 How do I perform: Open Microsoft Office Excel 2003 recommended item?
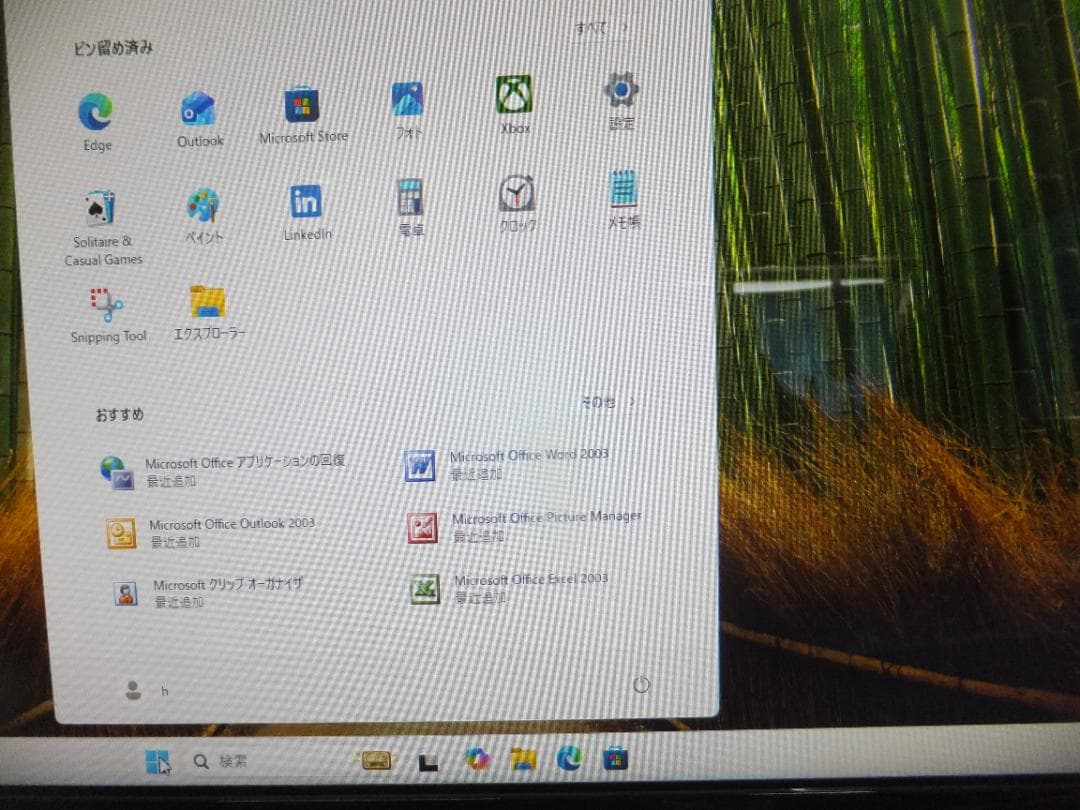508,589
